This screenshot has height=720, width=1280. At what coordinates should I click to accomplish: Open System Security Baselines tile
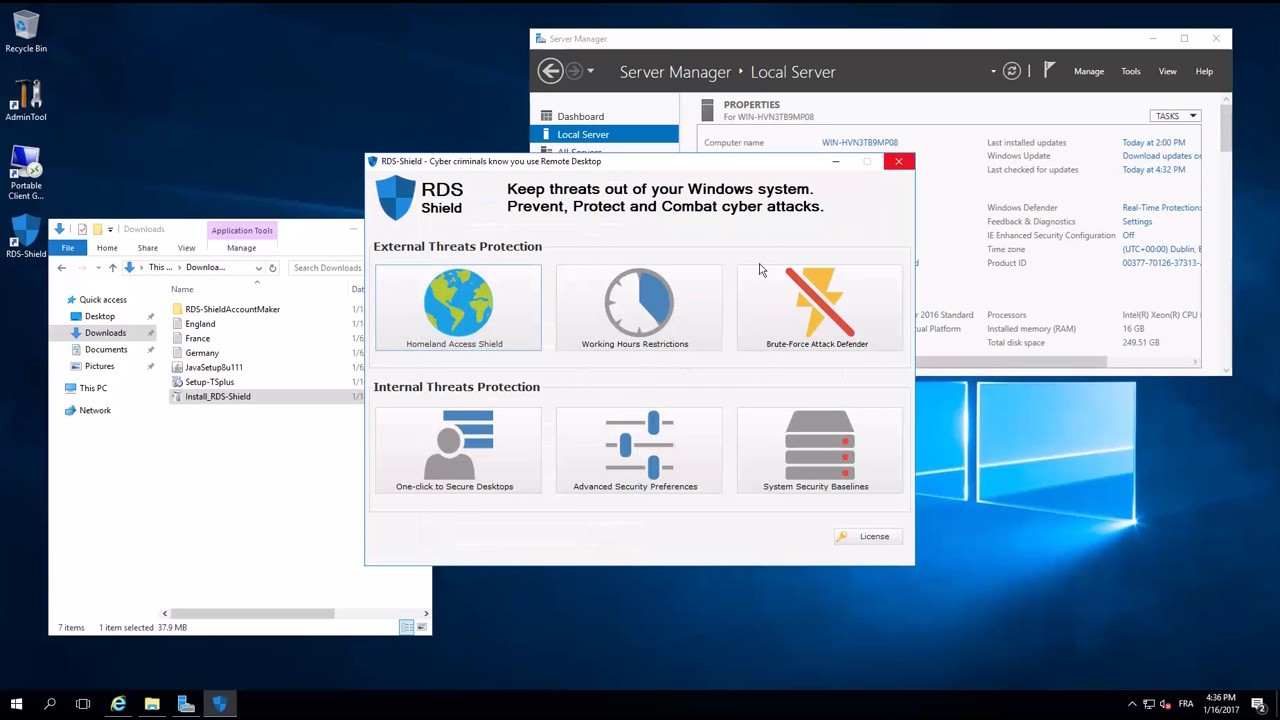coord(819,450)
